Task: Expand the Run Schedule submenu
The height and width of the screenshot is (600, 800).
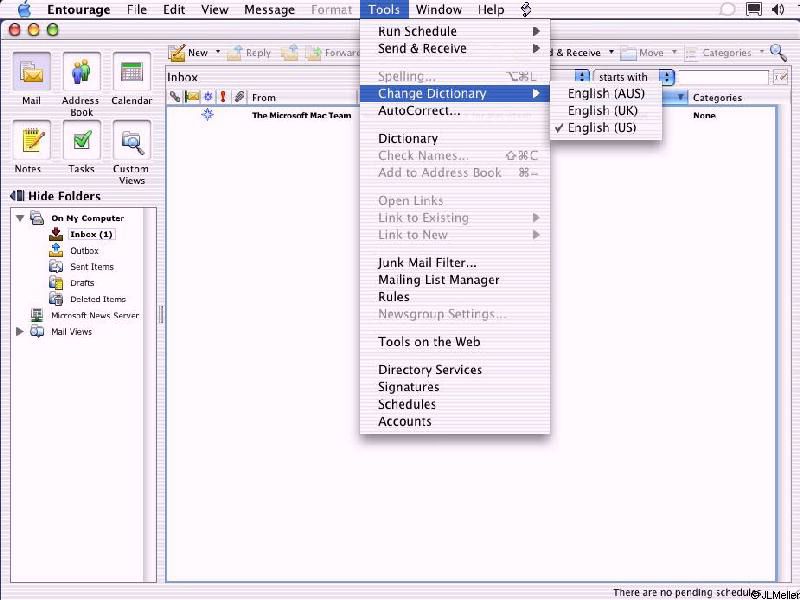Action: [x=455, y=31]
